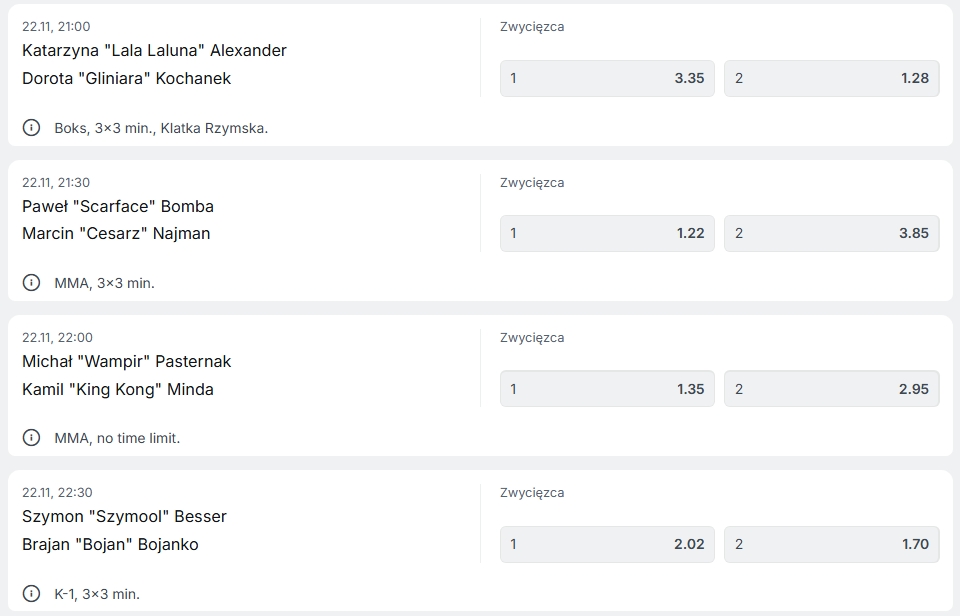Click info icon beside MMA no time limit
The height and width of the screenshot is (616, 960).
(32, 438)
